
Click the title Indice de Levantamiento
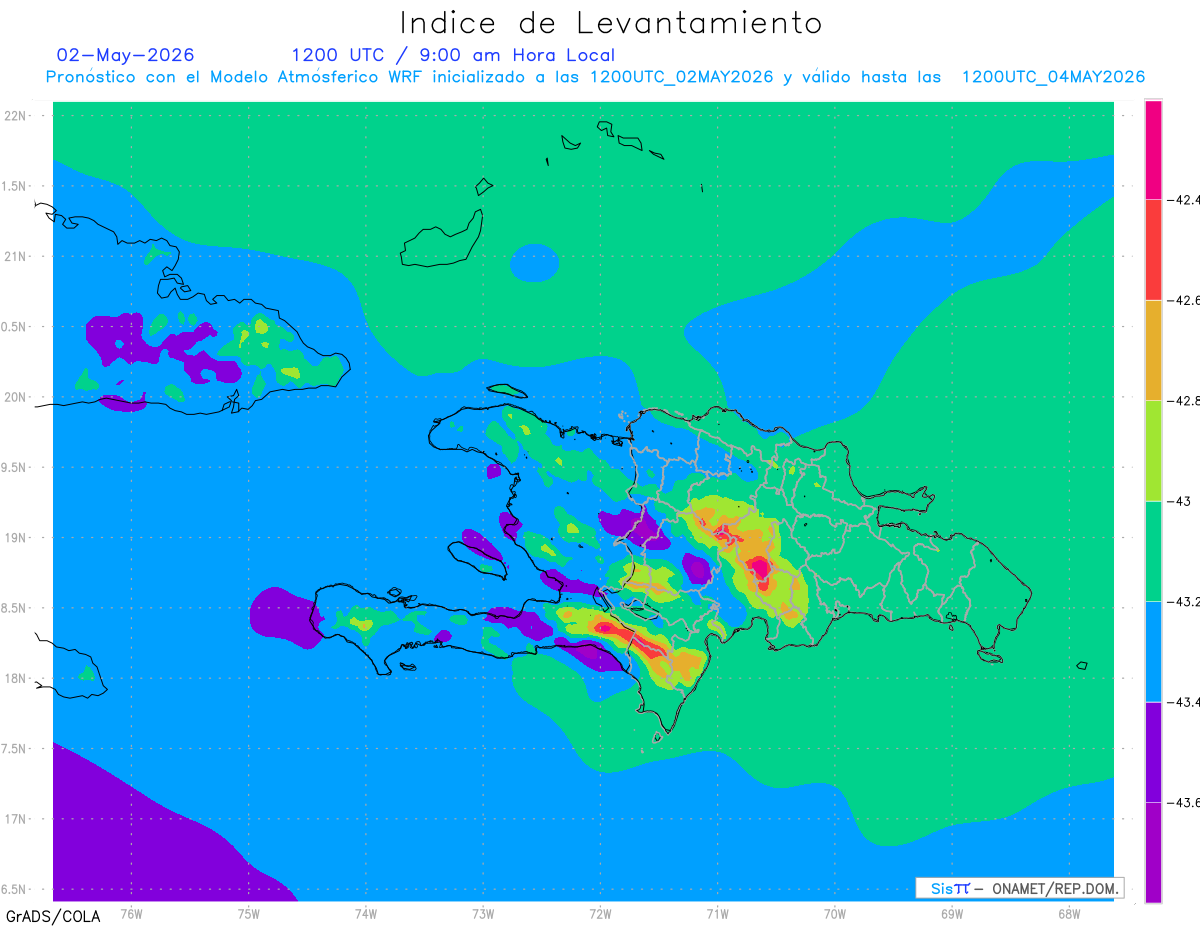611,22
